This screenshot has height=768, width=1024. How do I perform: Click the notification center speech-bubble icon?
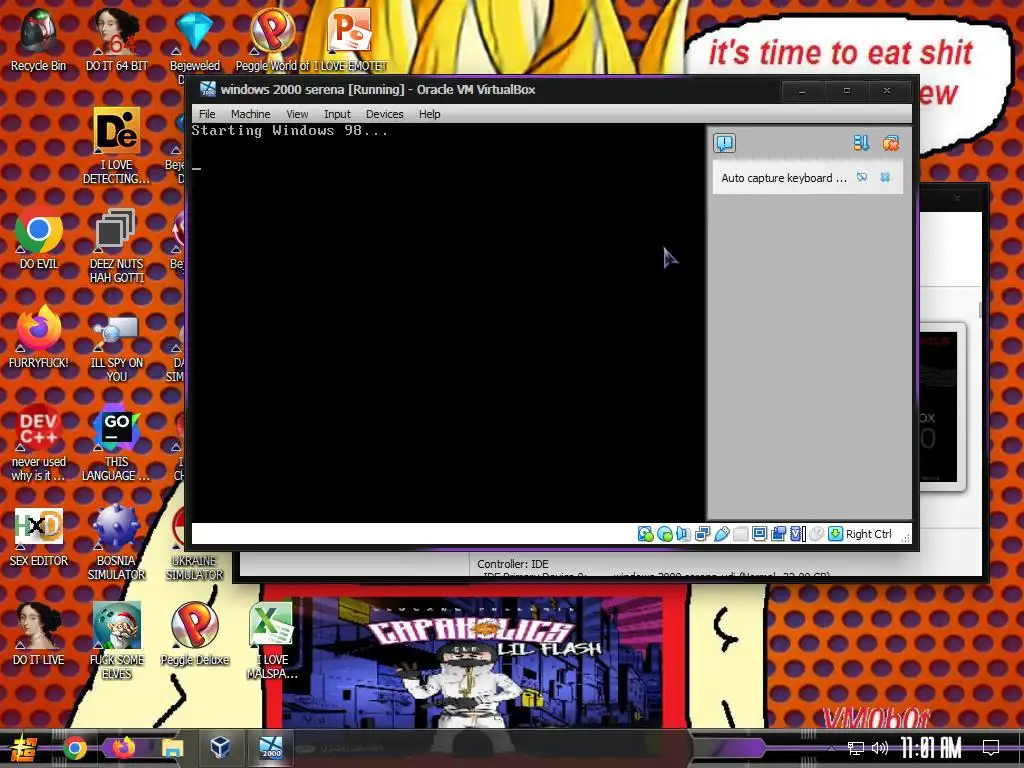click(724, 143)
